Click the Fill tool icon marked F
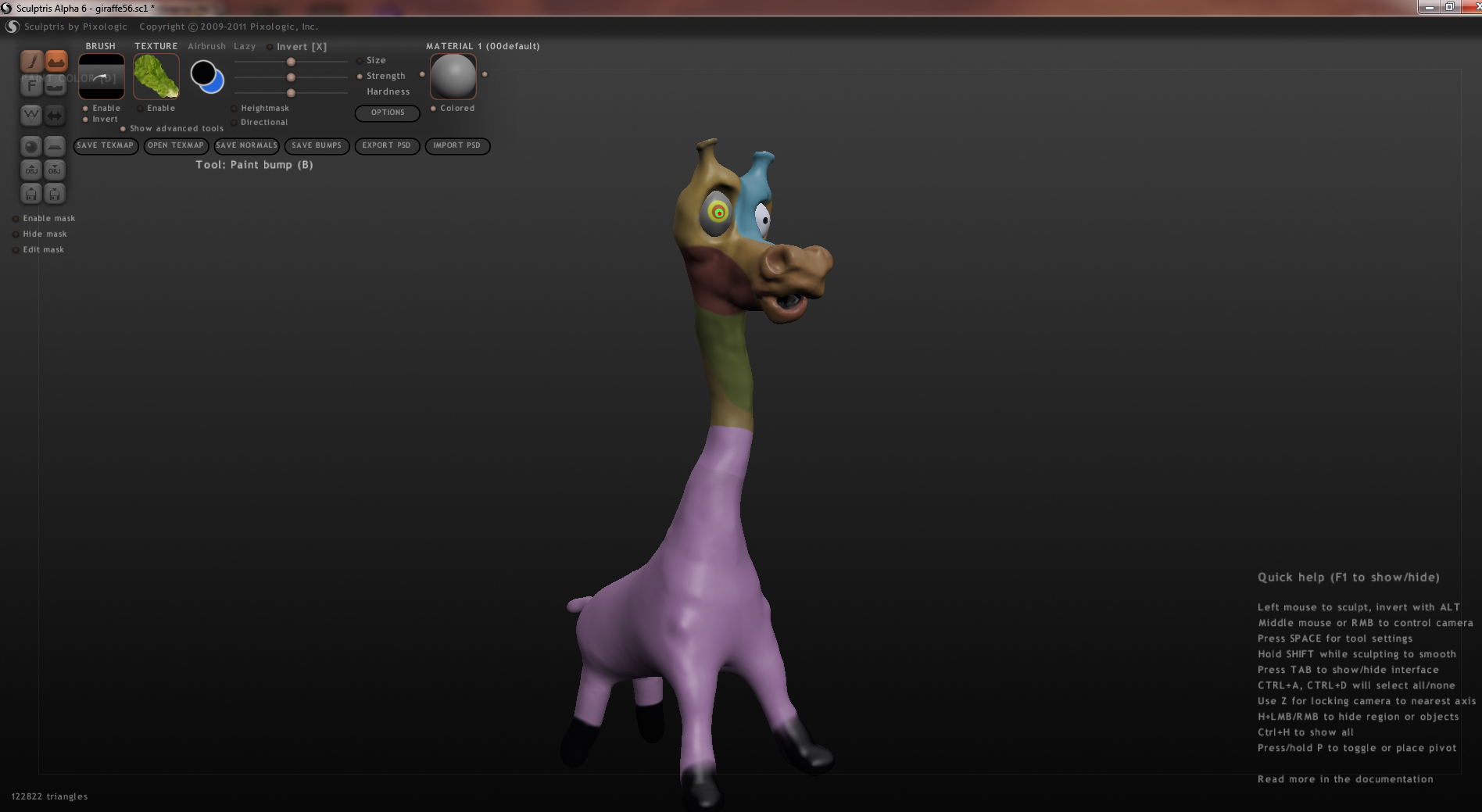Viewport: 1482px width, 812px height. pyautogui.click(x=31, y=85)
